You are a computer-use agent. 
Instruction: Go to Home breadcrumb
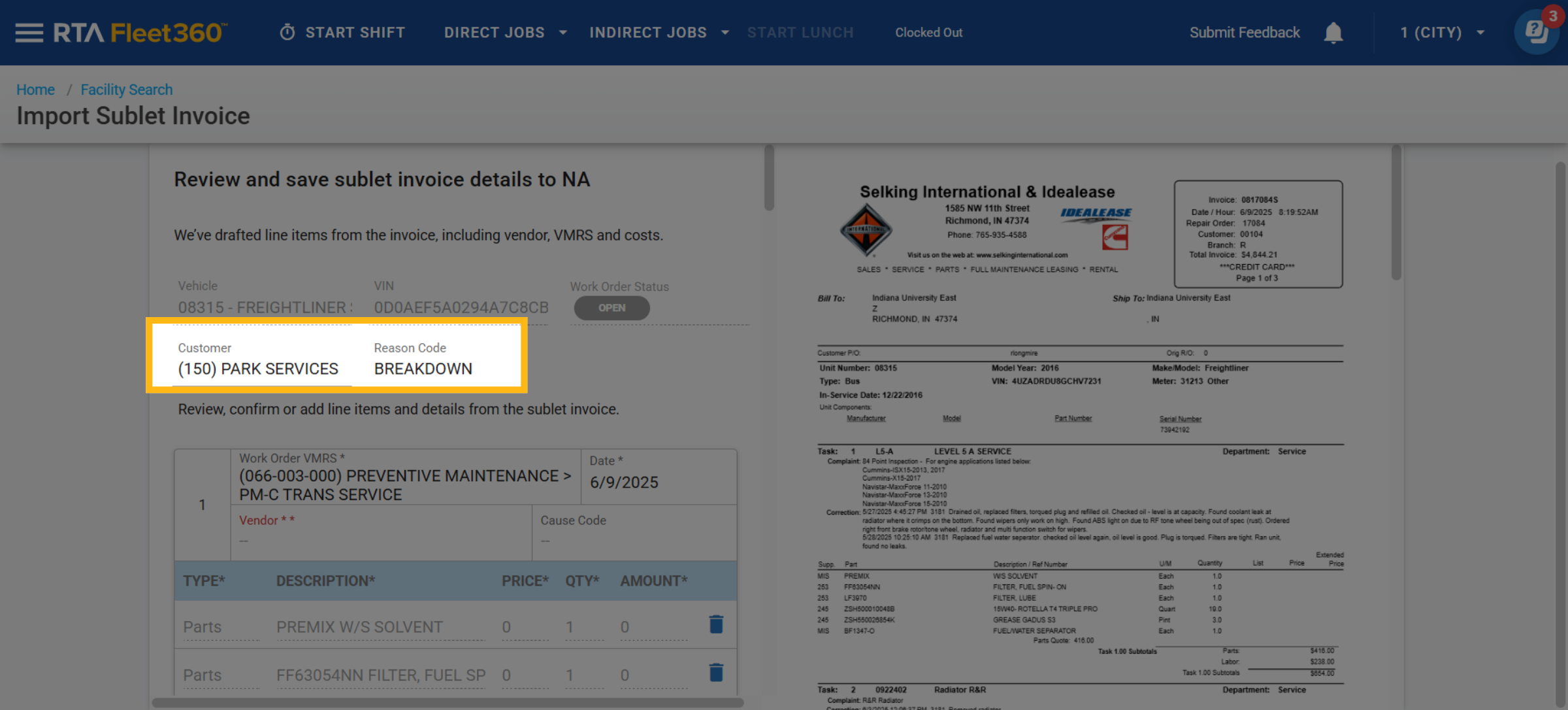point(35,90)
